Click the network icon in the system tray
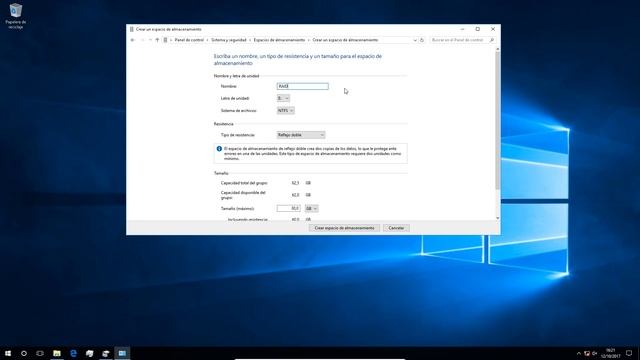This screenshot has height=360, width=640. 587,353
